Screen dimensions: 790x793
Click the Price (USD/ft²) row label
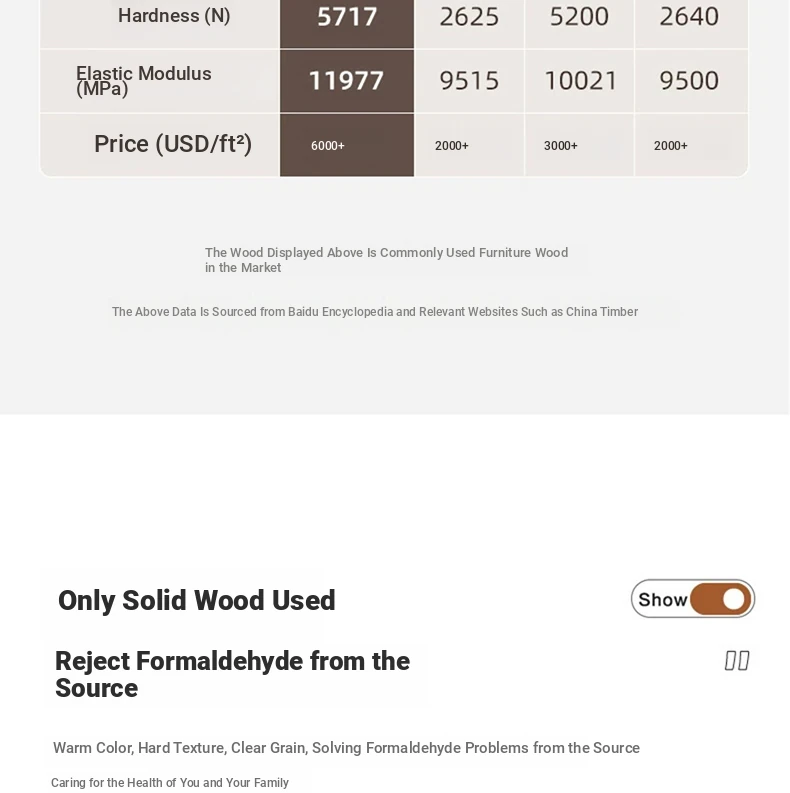173,144
